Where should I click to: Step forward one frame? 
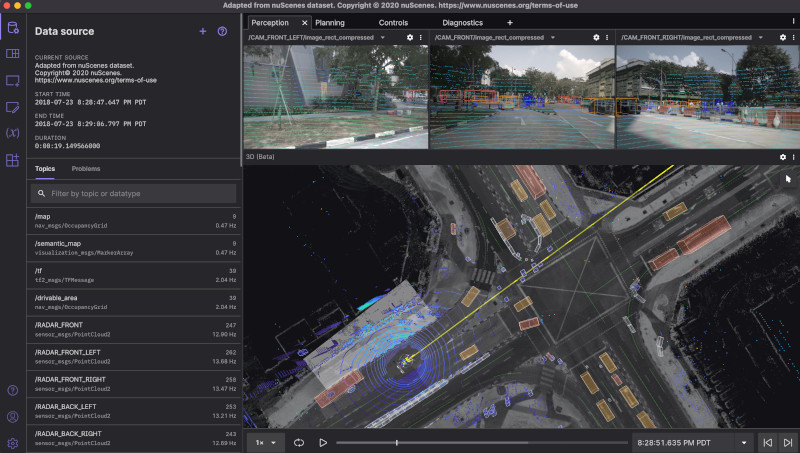coord(787,442)
